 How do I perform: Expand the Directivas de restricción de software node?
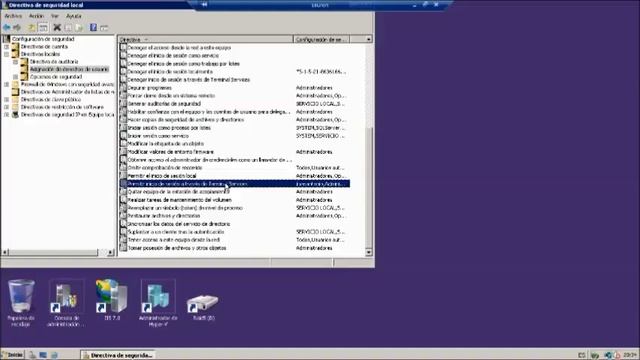point(7,107)
